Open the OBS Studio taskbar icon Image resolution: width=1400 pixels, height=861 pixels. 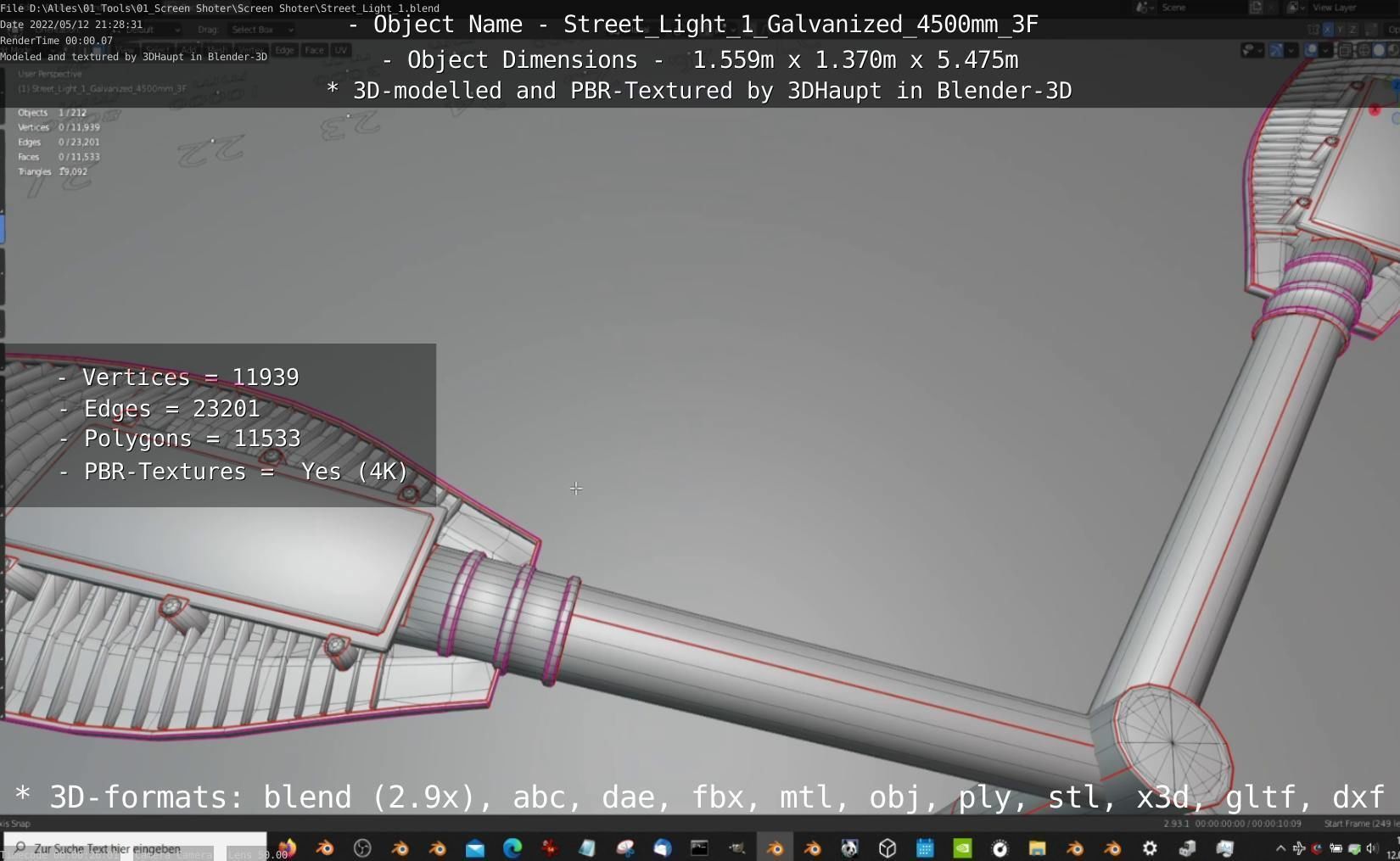362,847
